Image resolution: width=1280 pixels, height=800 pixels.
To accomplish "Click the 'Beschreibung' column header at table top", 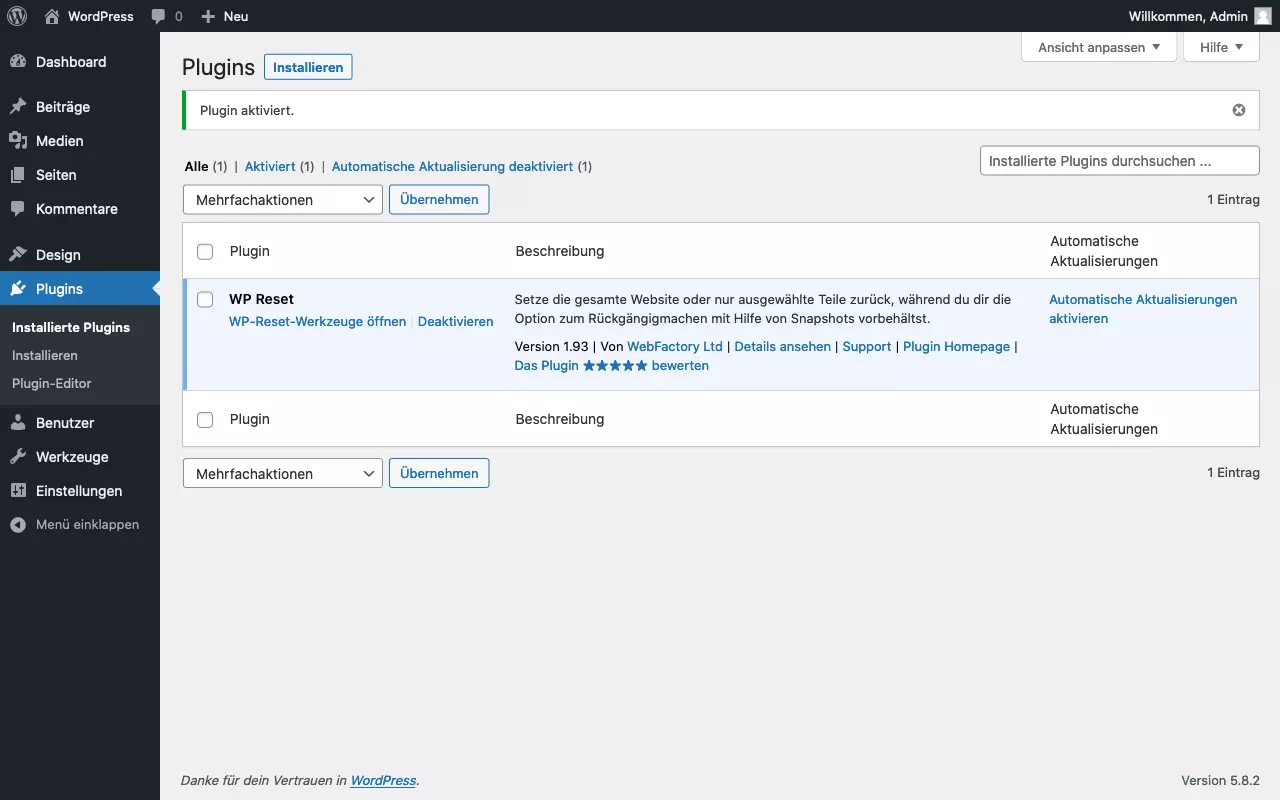I will [x=560, y=252].
